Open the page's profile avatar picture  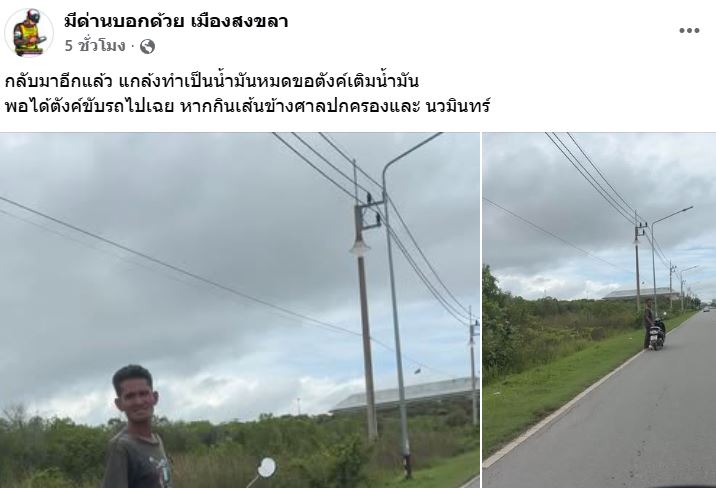click(29, 32)
